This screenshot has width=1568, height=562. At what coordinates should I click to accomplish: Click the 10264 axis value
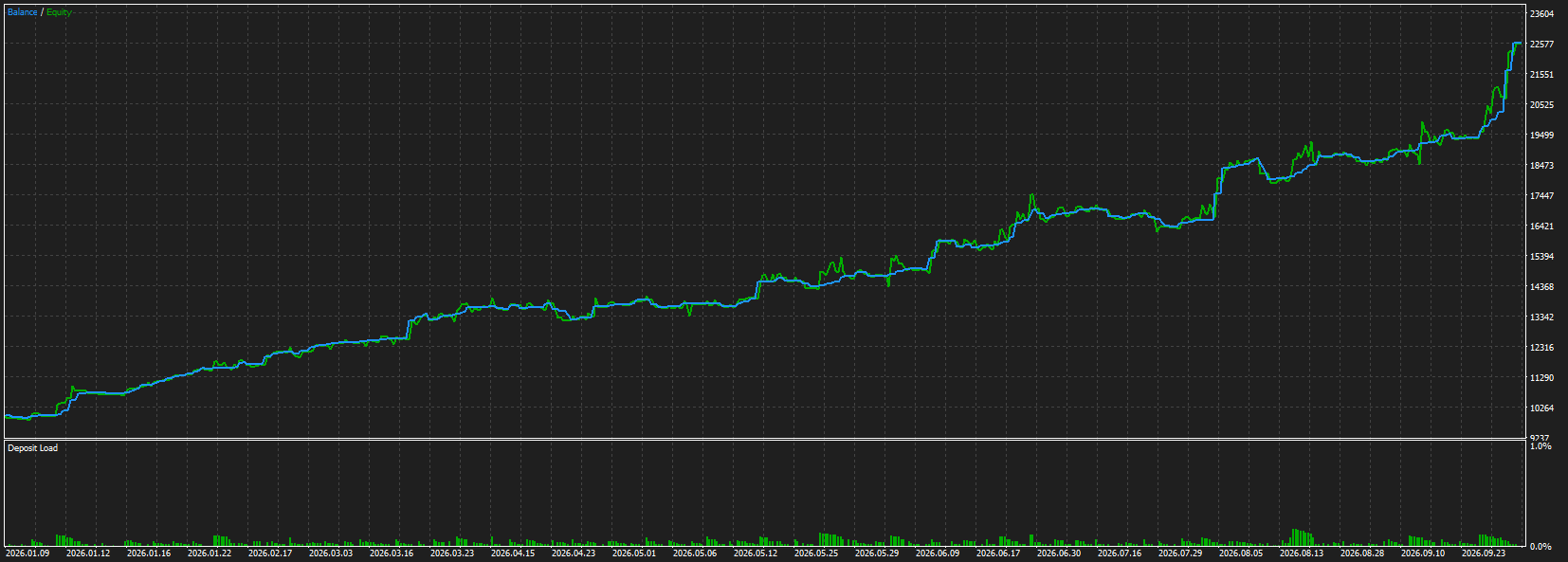click(1542, 408)
